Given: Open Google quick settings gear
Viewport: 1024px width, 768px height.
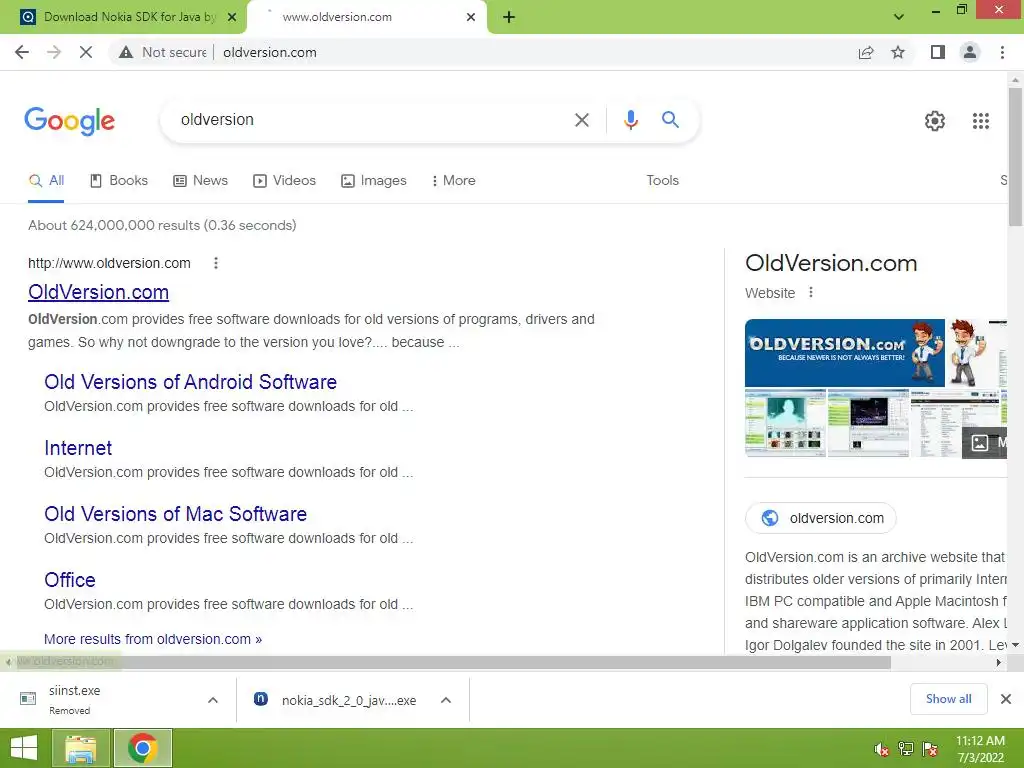Looking at the screenshot, I should [935, 121].
